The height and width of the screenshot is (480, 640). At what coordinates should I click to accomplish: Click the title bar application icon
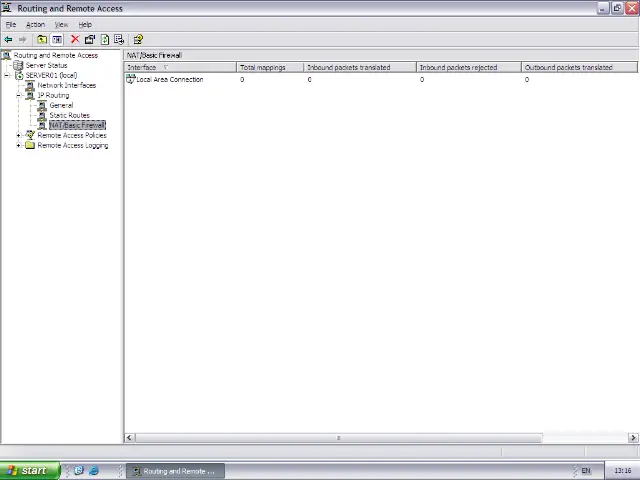pos(7,8)
